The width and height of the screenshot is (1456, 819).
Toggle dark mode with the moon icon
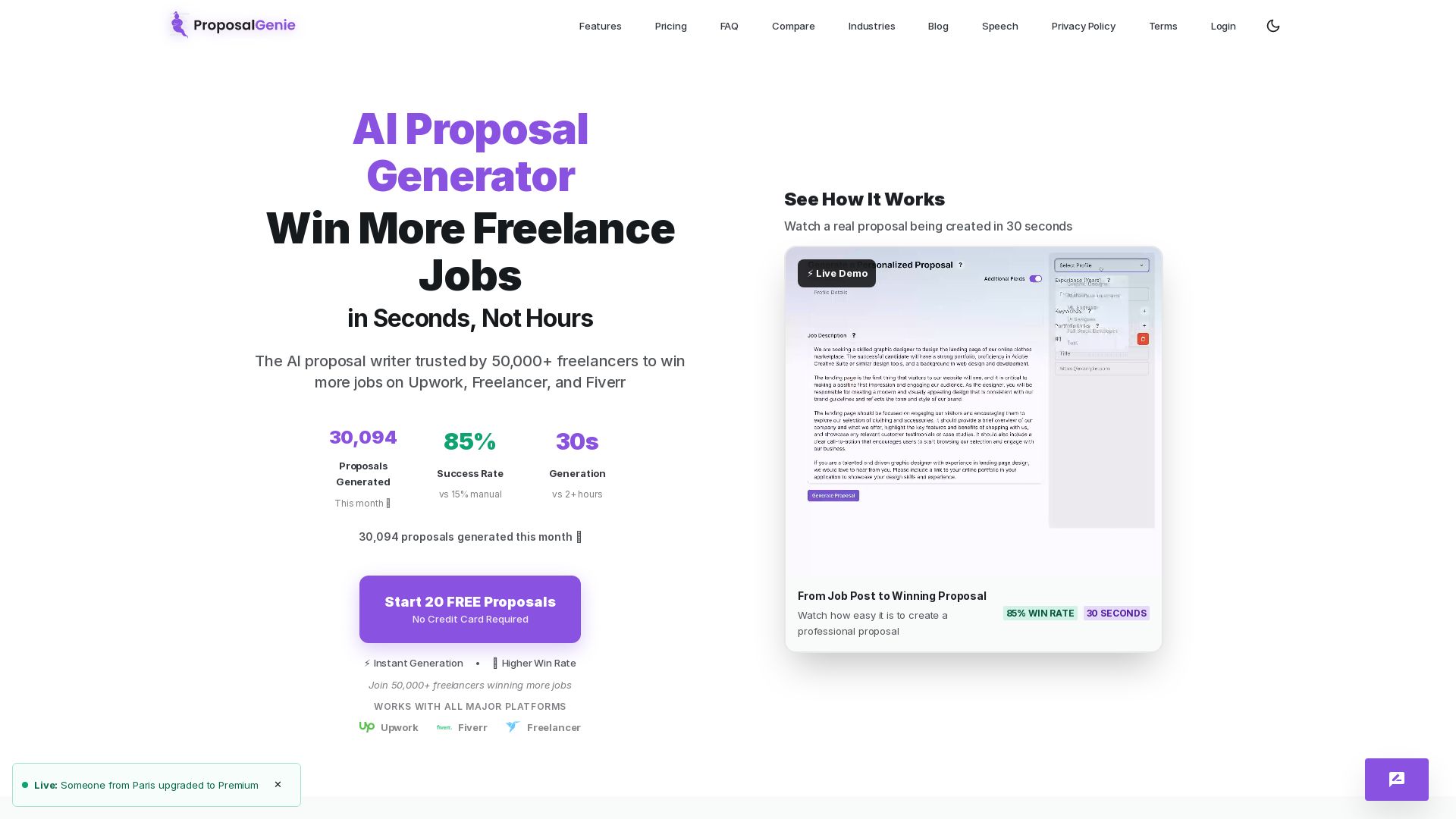click(x=1273, y=25)
